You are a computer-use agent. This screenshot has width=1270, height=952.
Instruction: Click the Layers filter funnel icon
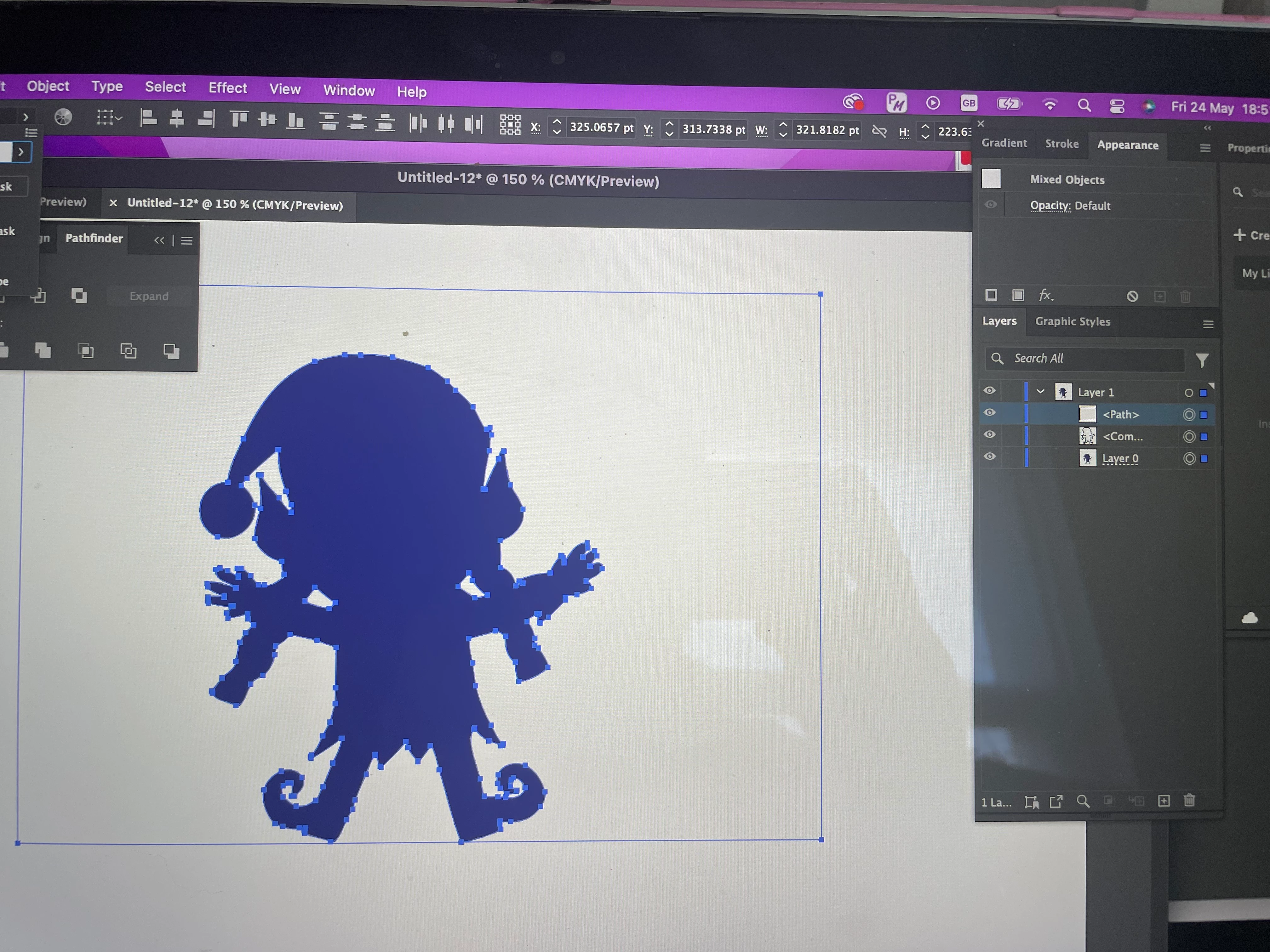click(1202, 360)
